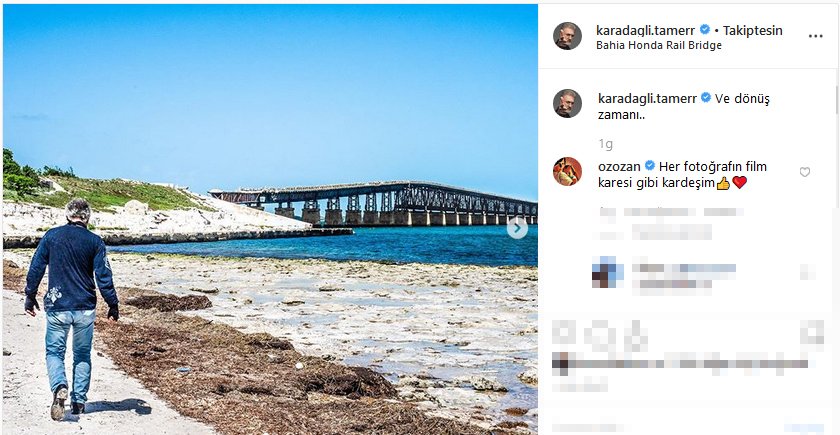Click the header profile avatar of karadagli.tamerr
Image resolution: width=840 pixels, height=435 pixels.
[x=567, y=36]
